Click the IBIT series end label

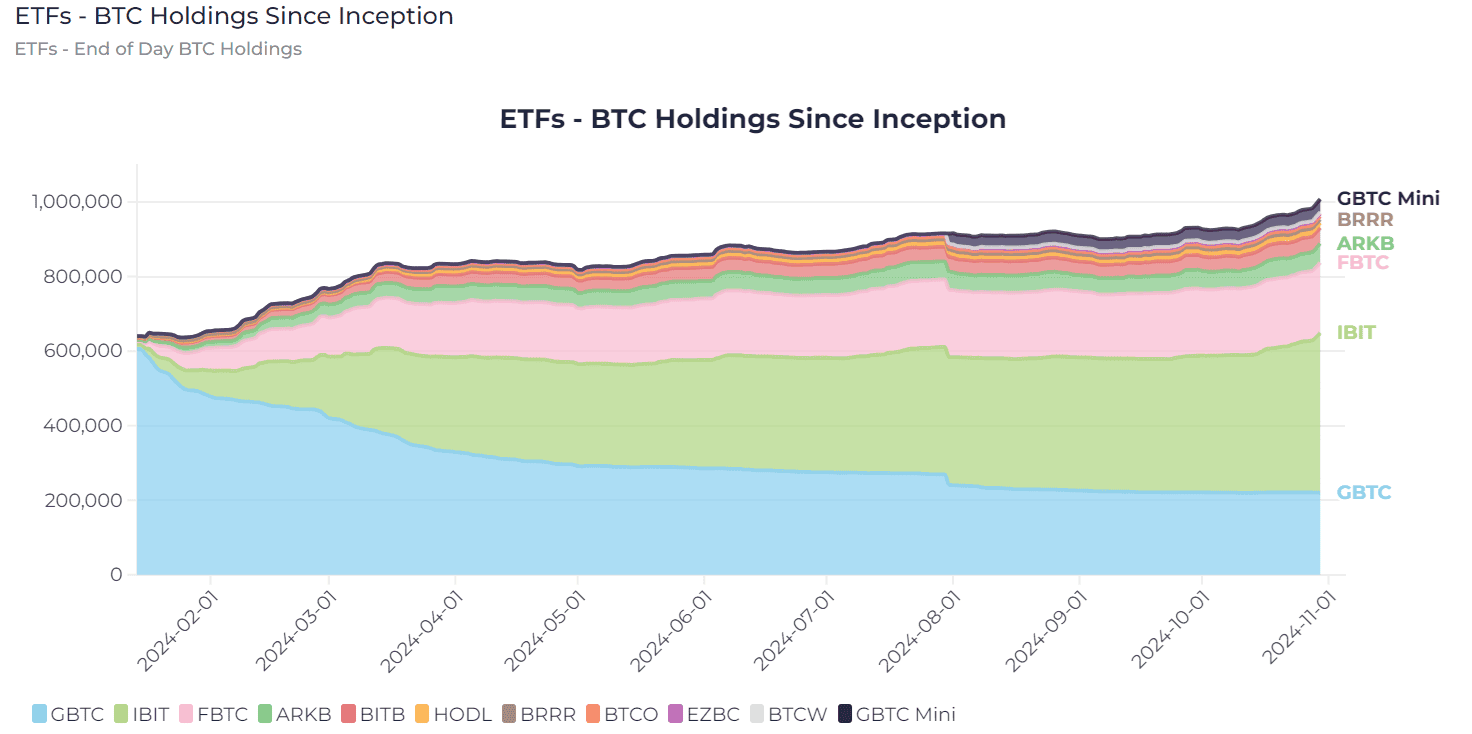point(1356,332)
